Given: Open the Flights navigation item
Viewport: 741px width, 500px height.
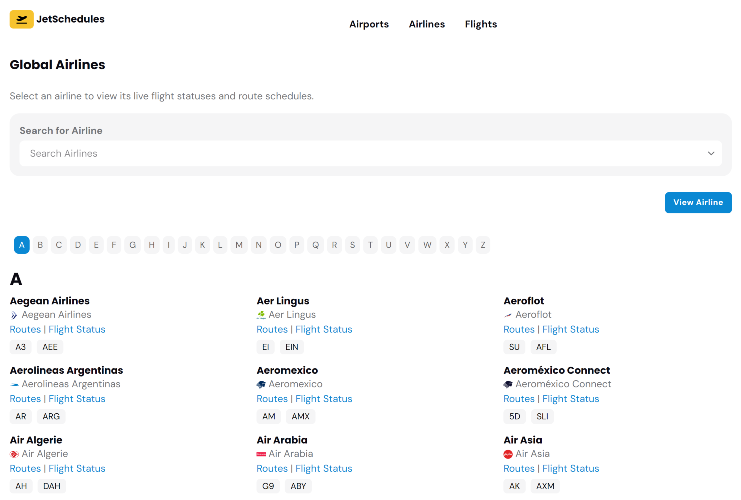Looking at the screenshot, I should tap(481, 24).
